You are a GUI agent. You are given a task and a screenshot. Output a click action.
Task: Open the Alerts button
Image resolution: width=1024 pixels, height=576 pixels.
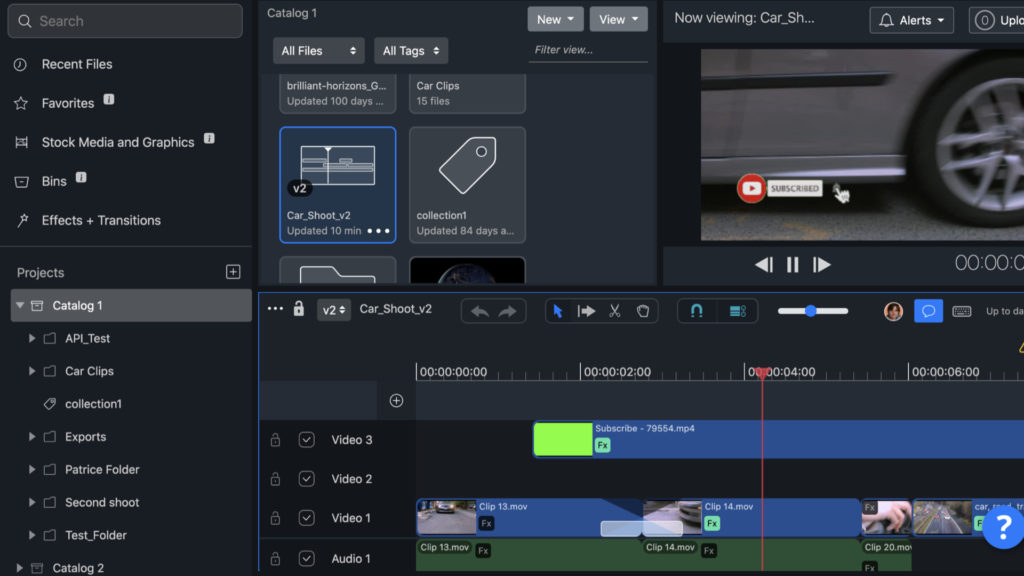click(x=911, y=20)
